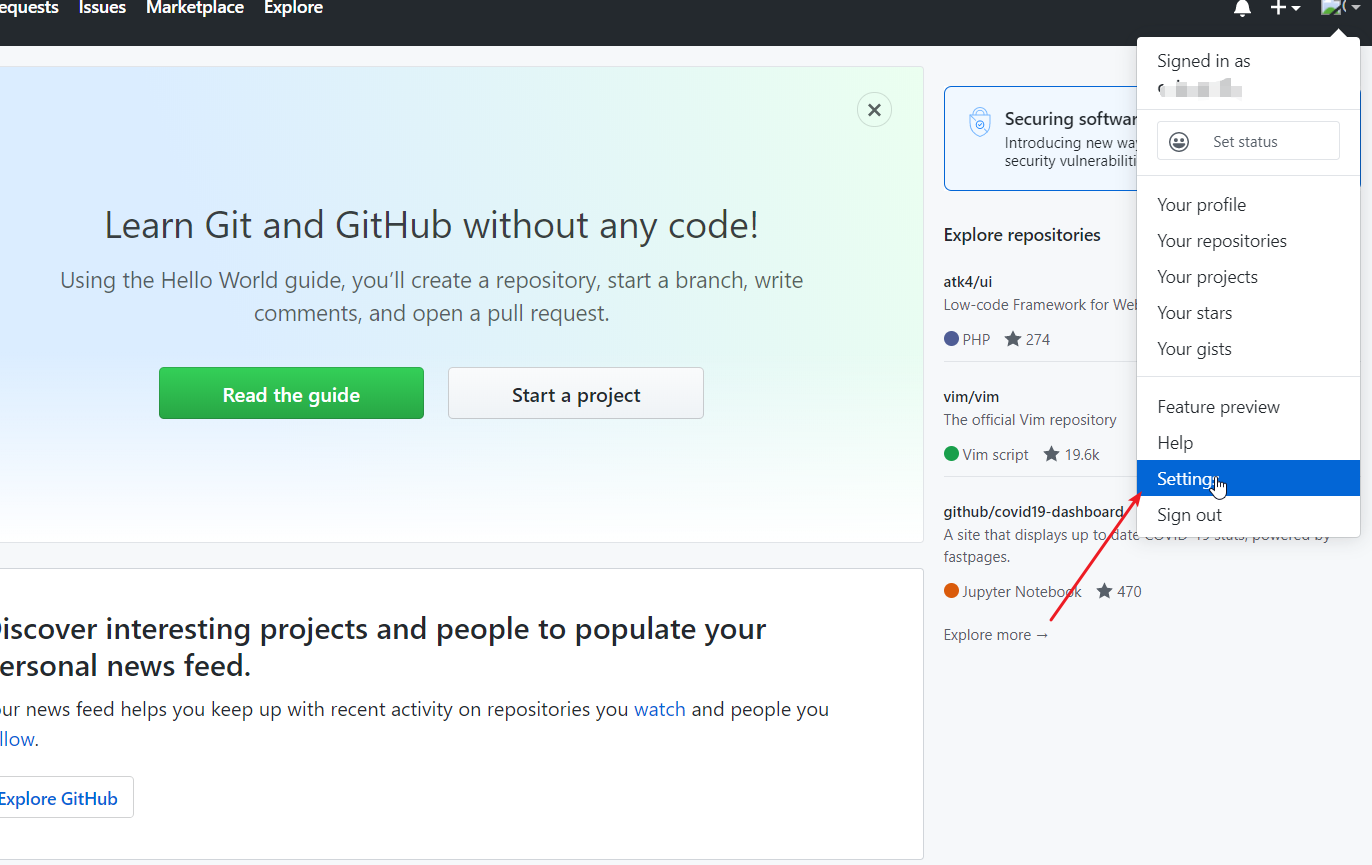
Task: Follow the watch link in news feed text
Action: tap(660, 710)
